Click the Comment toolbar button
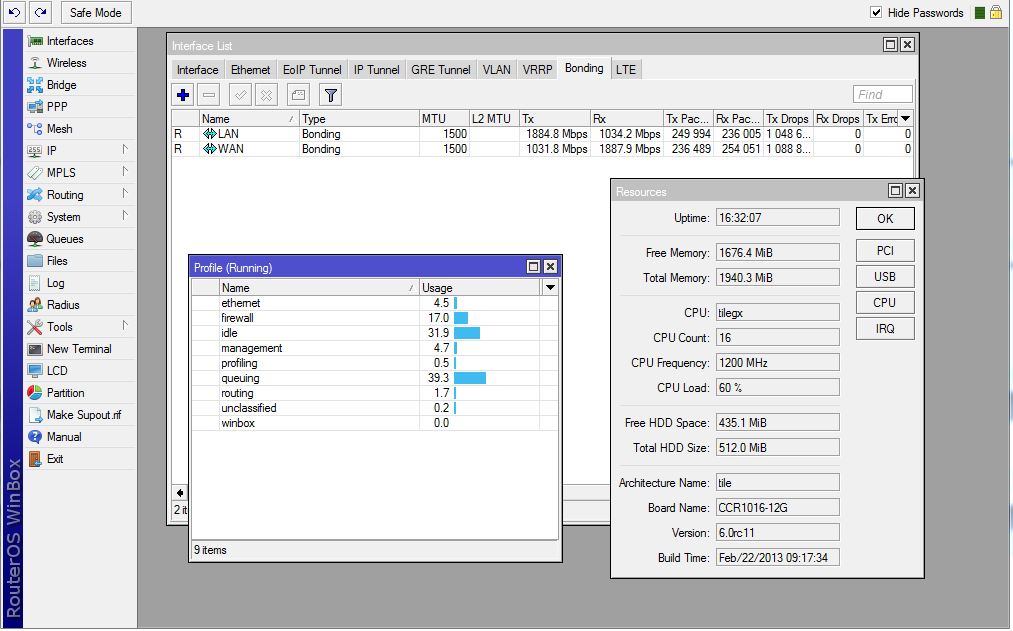Image resolution: width=1013 pixels, height=631 pixels. coord(298,95)
